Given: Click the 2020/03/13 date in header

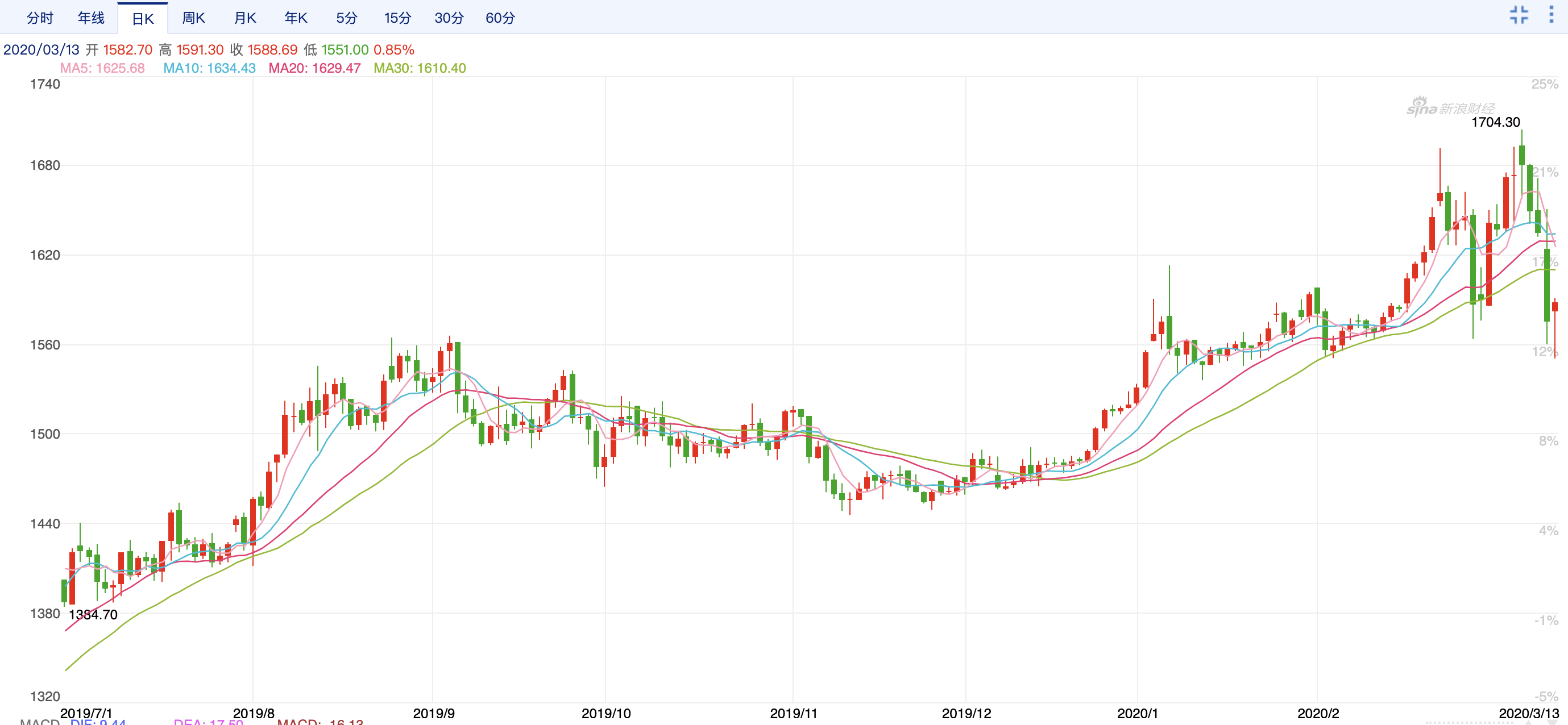Looking at the screenshot, I should point(42,50).
